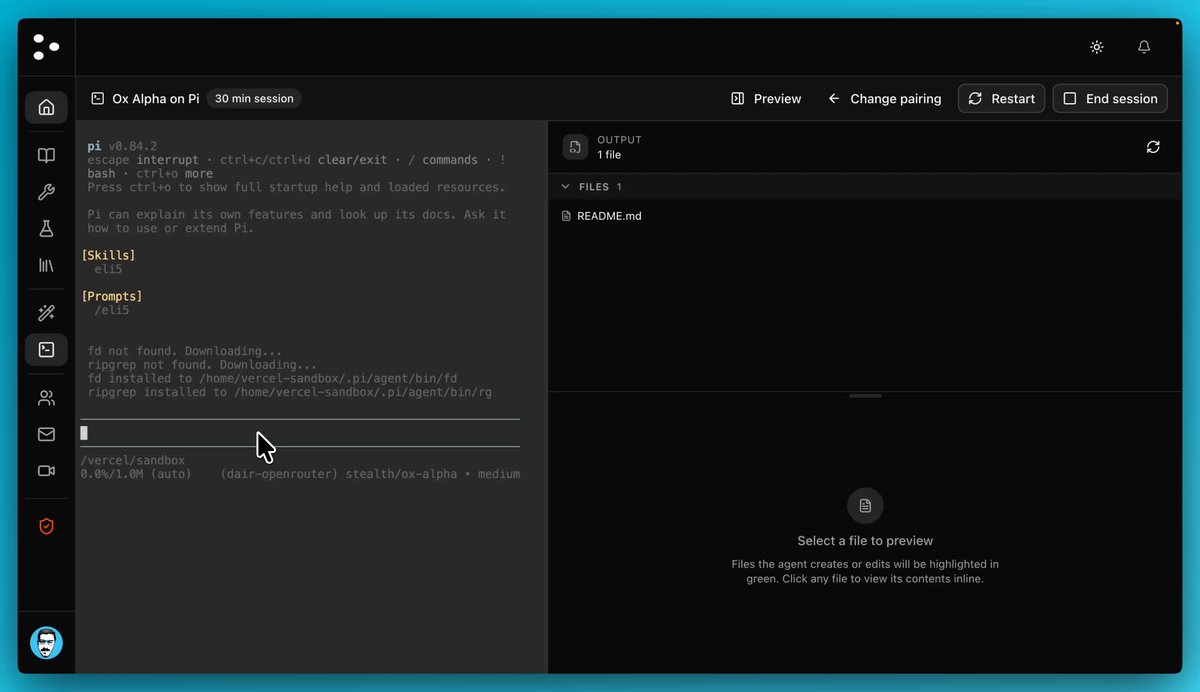Open the wrench tools icon in sidebar

(46, 193)
